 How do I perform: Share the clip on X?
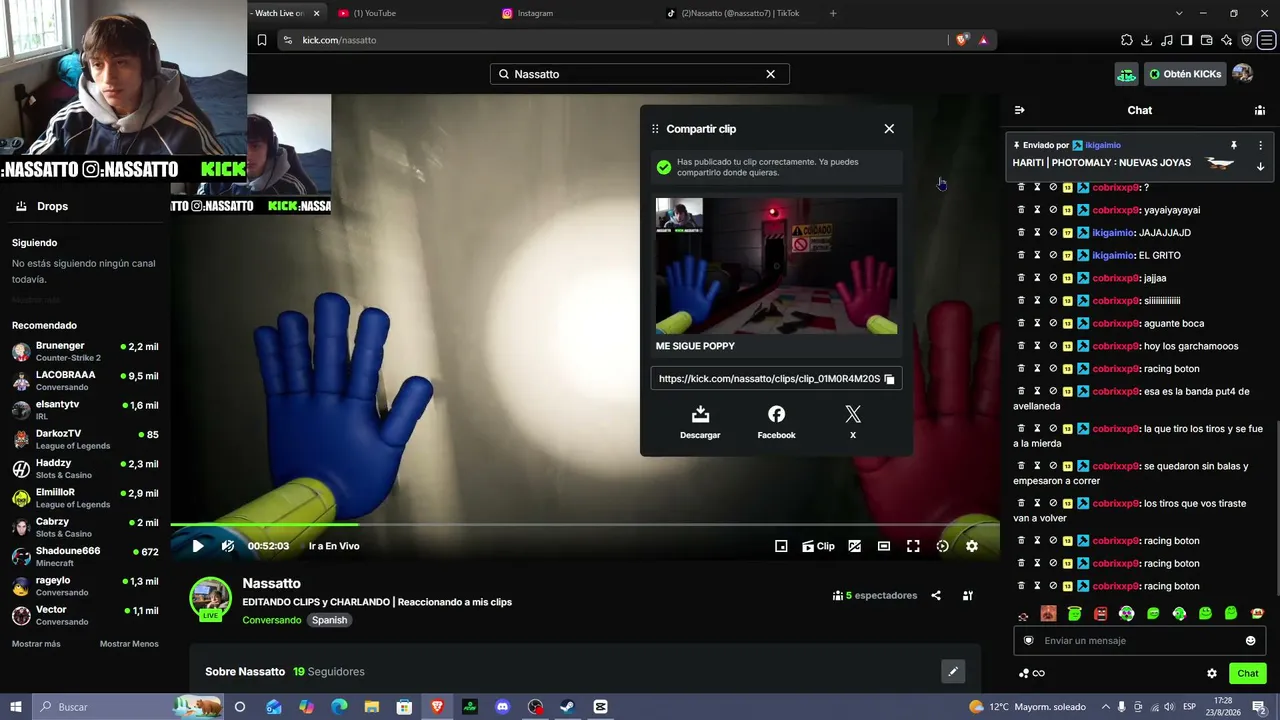[853, 422]
